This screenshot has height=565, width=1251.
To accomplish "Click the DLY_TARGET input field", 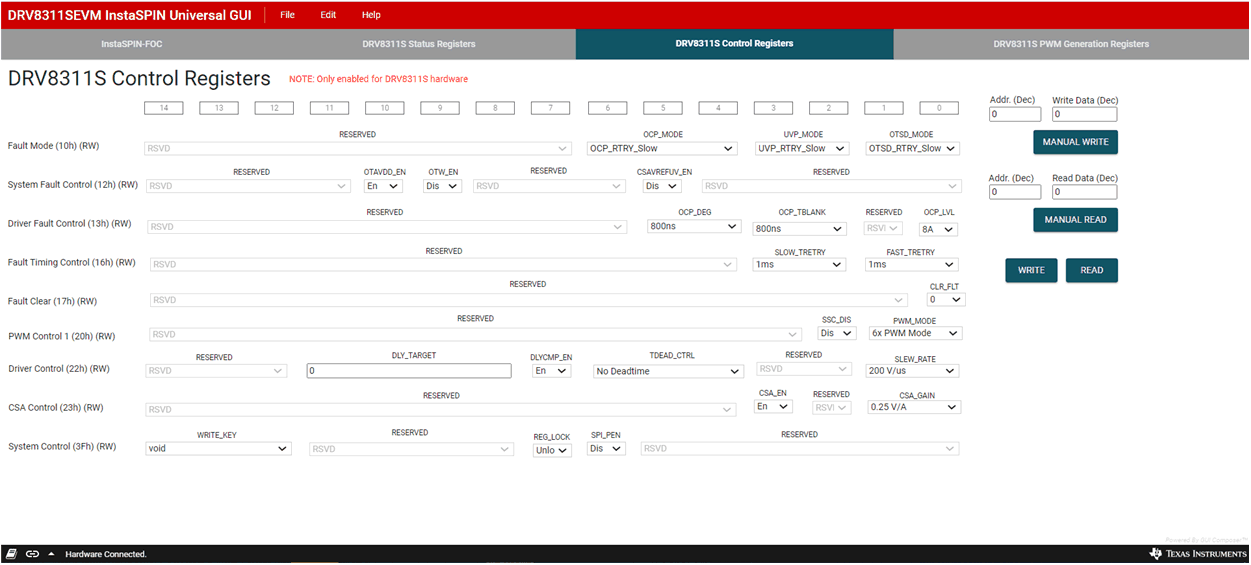I will click(408, 371).
